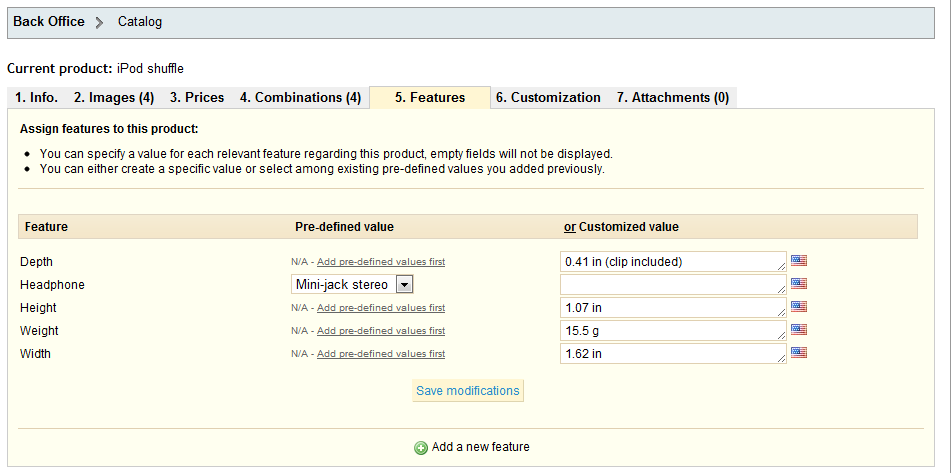951x473 pixels.
Task: Switch to the 1. Info. tab
Action: (36, 98)
